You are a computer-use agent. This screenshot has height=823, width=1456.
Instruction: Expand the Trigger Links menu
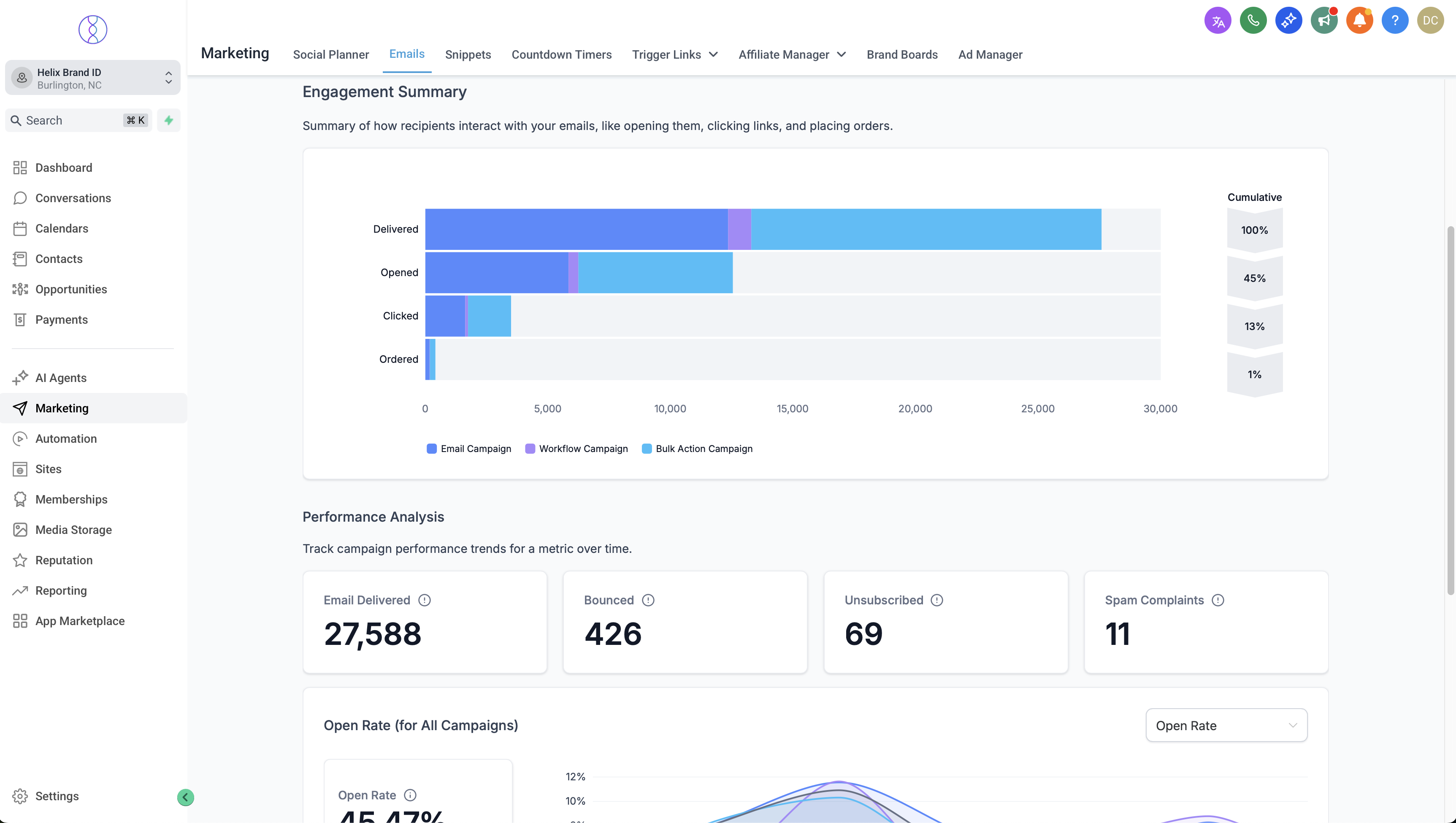pos(674,55)
